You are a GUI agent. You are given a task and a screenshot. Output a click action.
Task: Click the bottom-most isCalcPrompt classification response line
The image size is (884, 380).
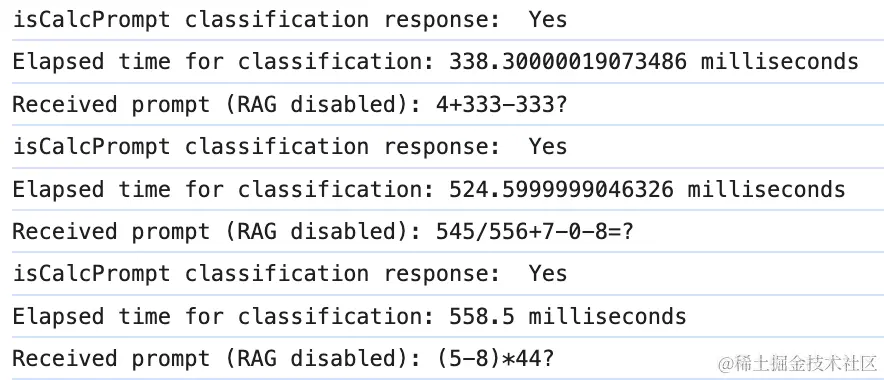click(x=442, y=273)
